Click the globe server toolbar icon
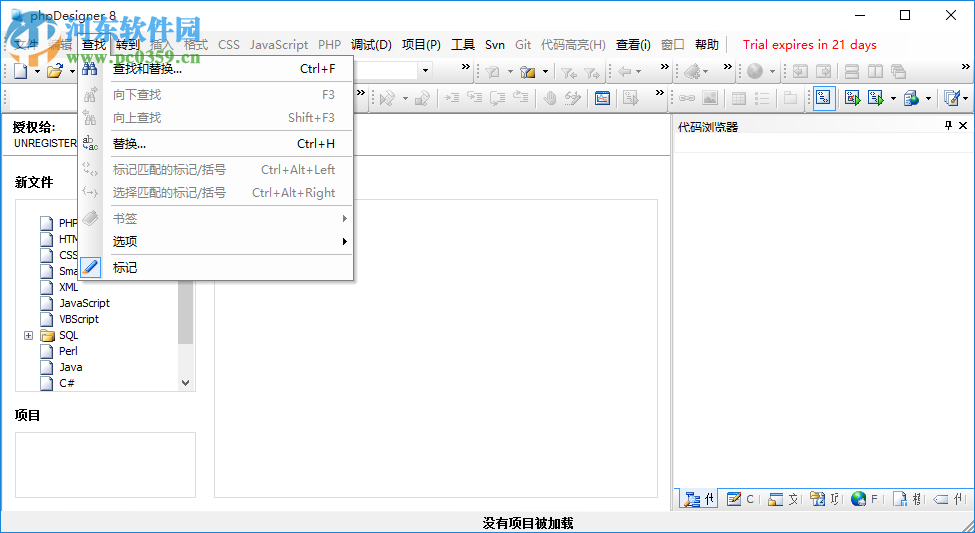The height and width of the screenshot is (533, 975). click(x=911, y=98)
